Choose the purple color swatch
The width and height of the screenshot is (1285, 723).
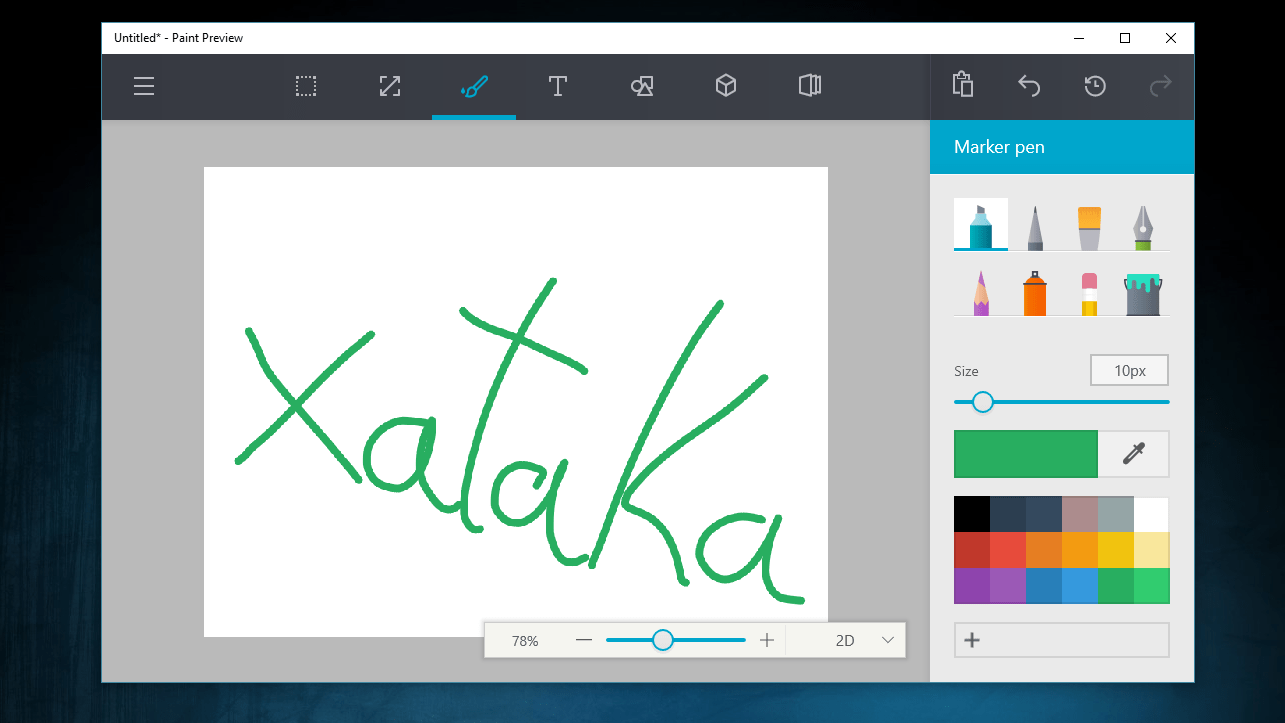point(972,586)
